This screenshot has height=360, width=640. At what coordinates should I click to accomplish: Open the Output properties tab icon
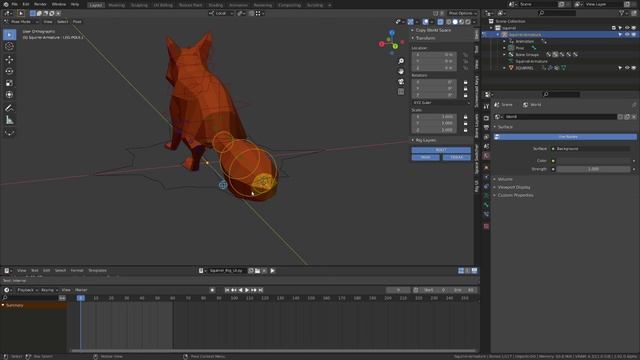click(x=486, y=127)
